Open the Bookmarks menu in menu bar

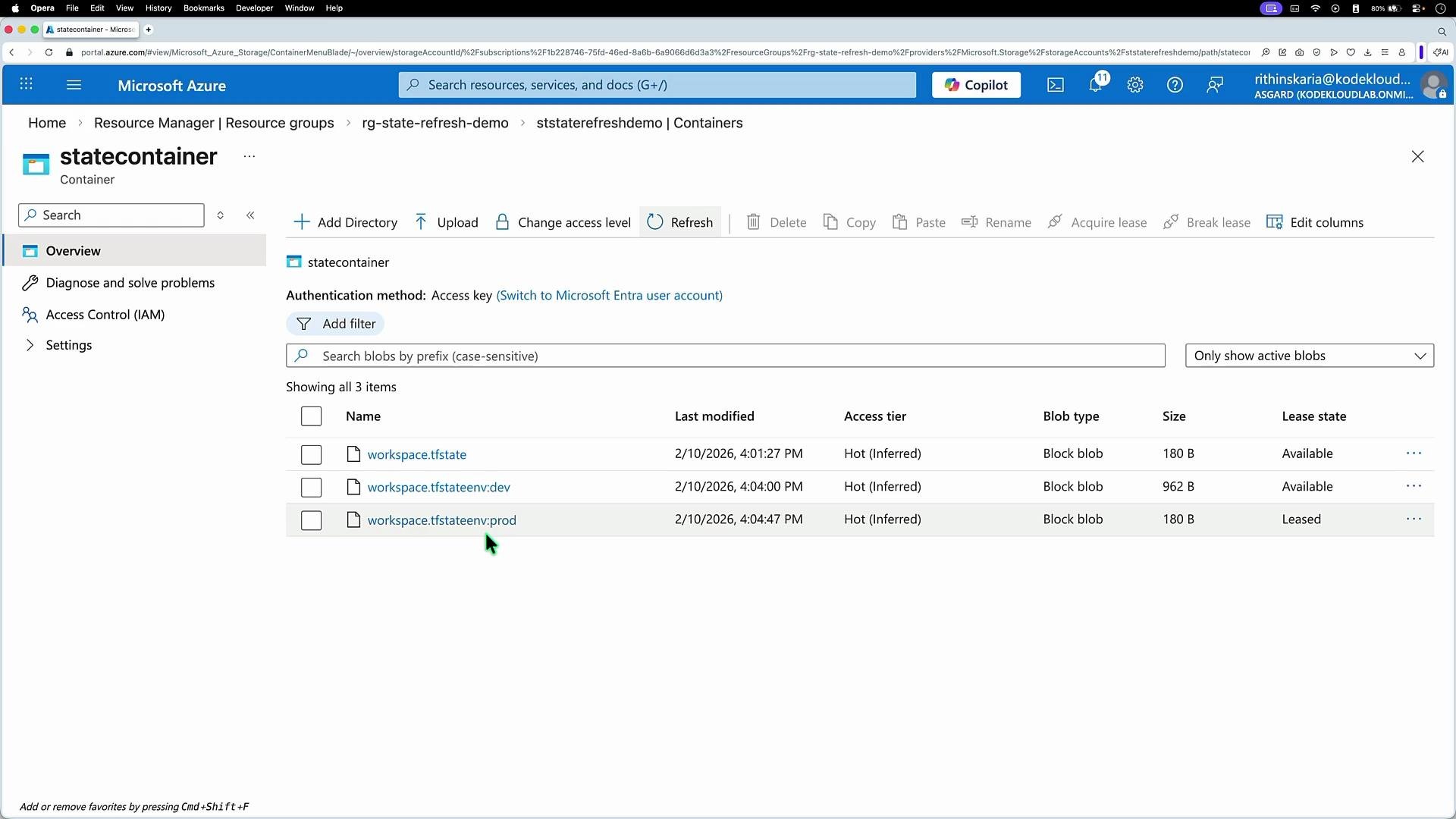204,8
